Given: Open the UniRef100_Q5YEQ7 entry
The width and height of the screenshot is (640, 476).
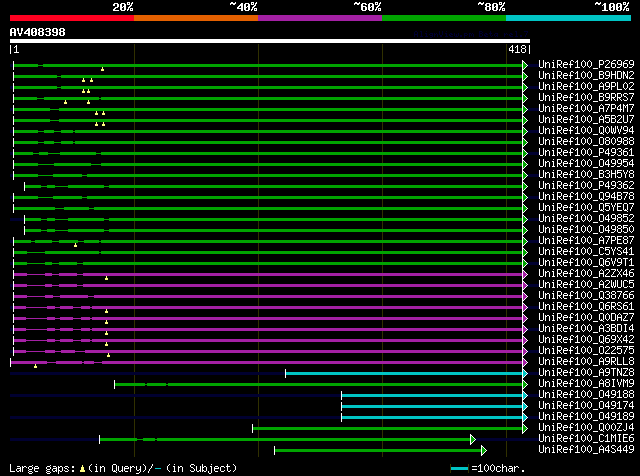Looking at the screenshot, I should click(586, 207).
